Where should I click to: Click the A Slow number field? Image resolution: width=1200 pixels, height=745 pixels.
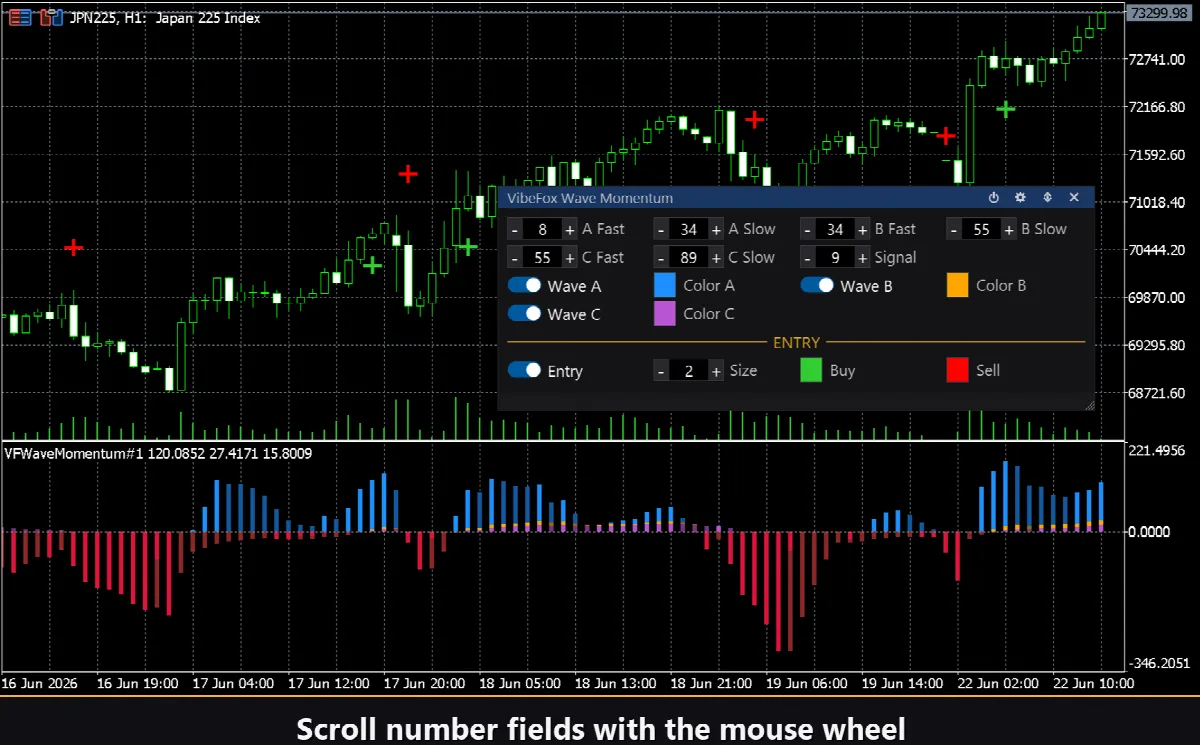pos(689,230)
